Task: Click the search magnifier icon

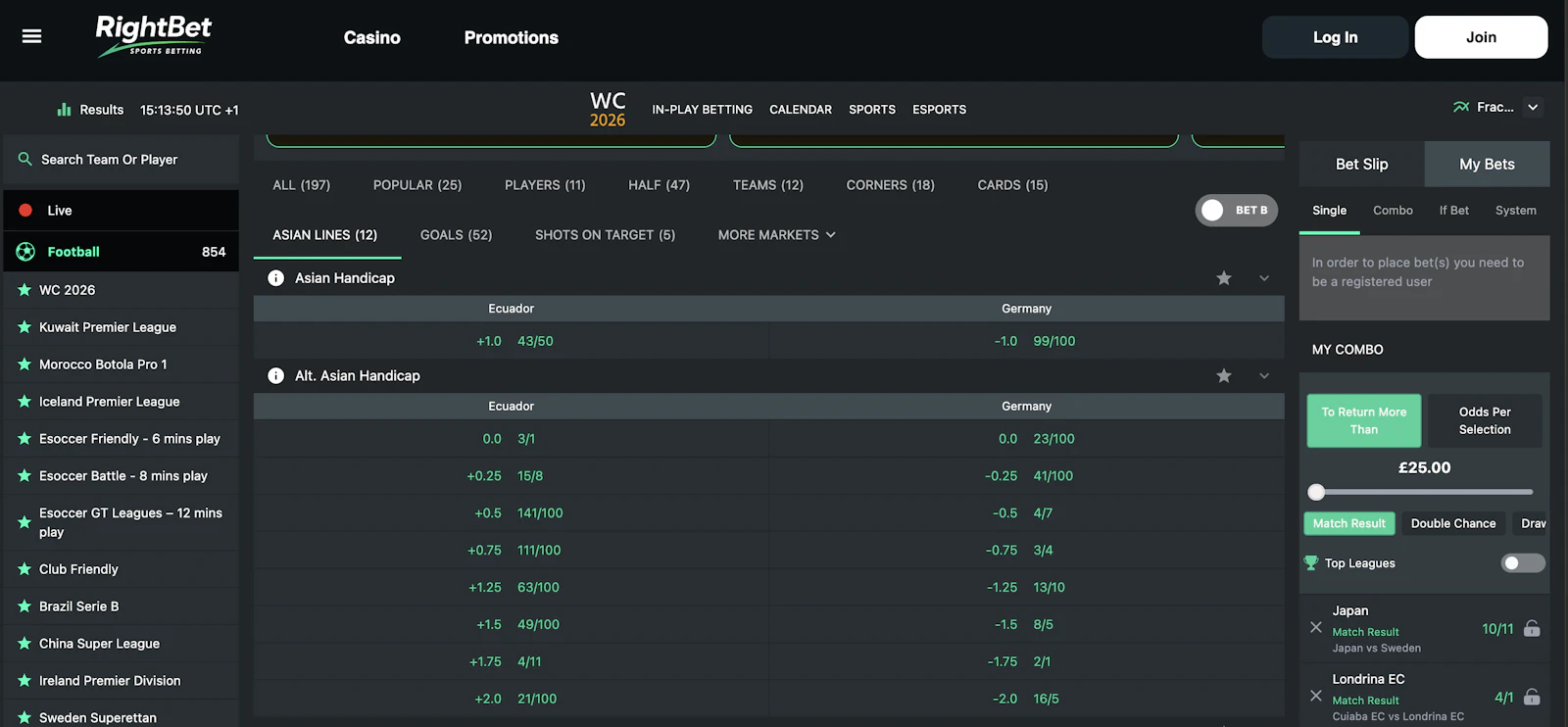Action: (24, 159)
